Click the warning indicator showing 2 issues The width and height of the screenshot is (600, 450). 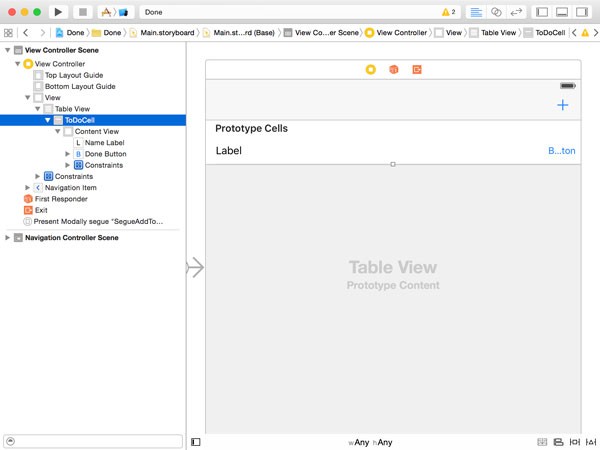(x=448, y=12)
